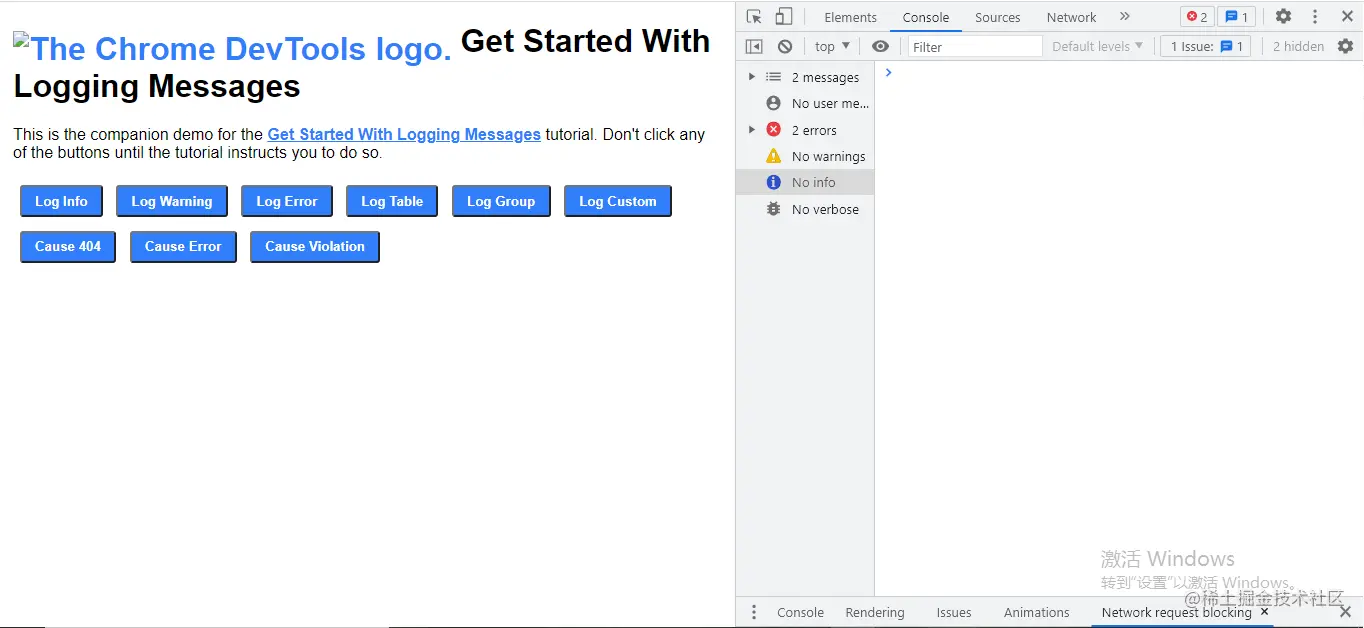Viewport: 1364px width, 628px height.
Task: Select the No user messages row
Action: tap(805, 103)
